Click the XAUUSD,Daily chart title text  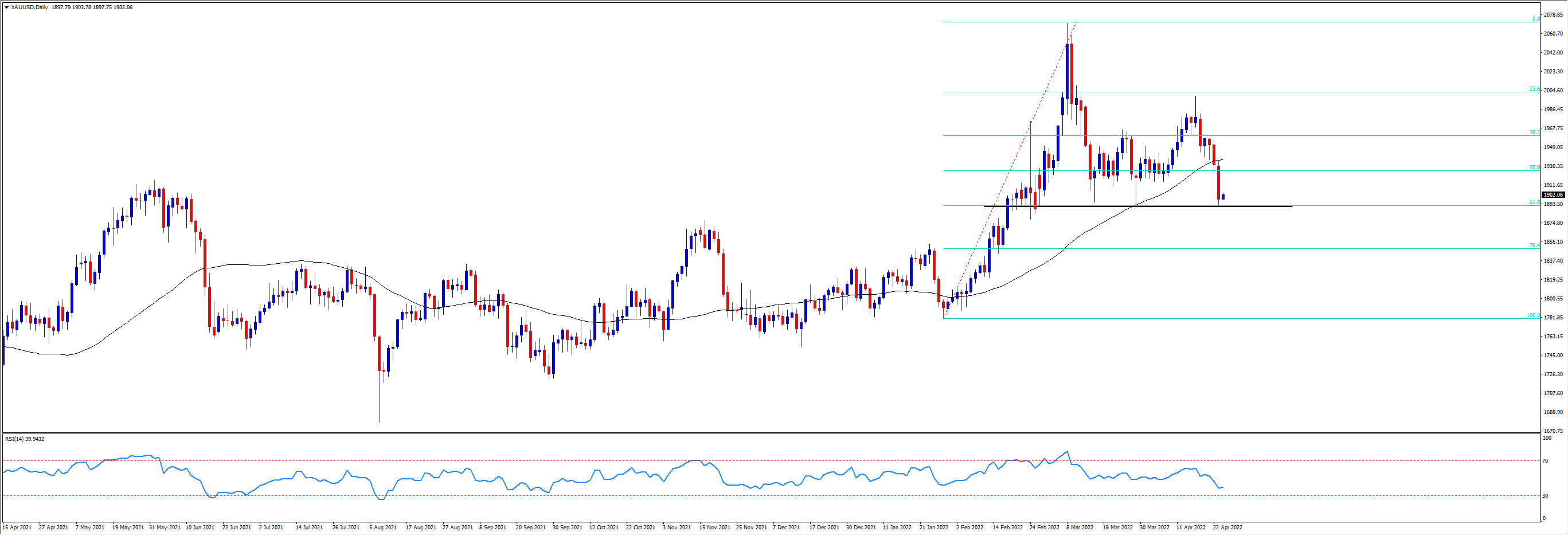click(x=29, y=7)
